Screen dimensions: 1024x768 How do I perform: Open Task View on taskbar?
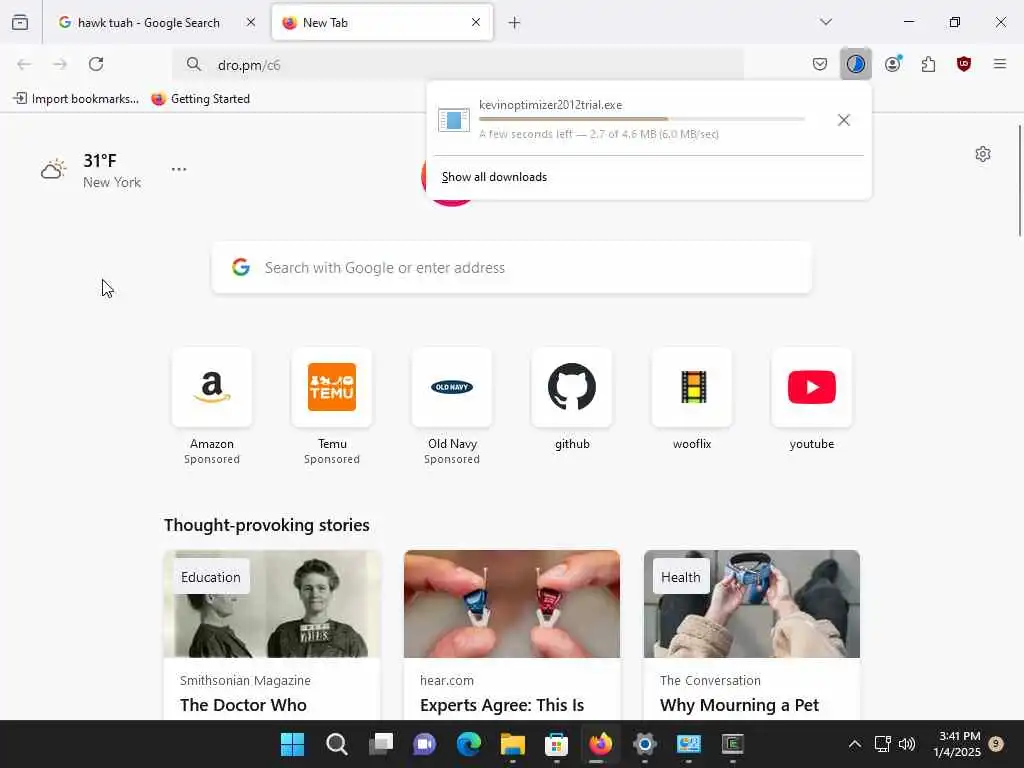[x=381, y=744]
